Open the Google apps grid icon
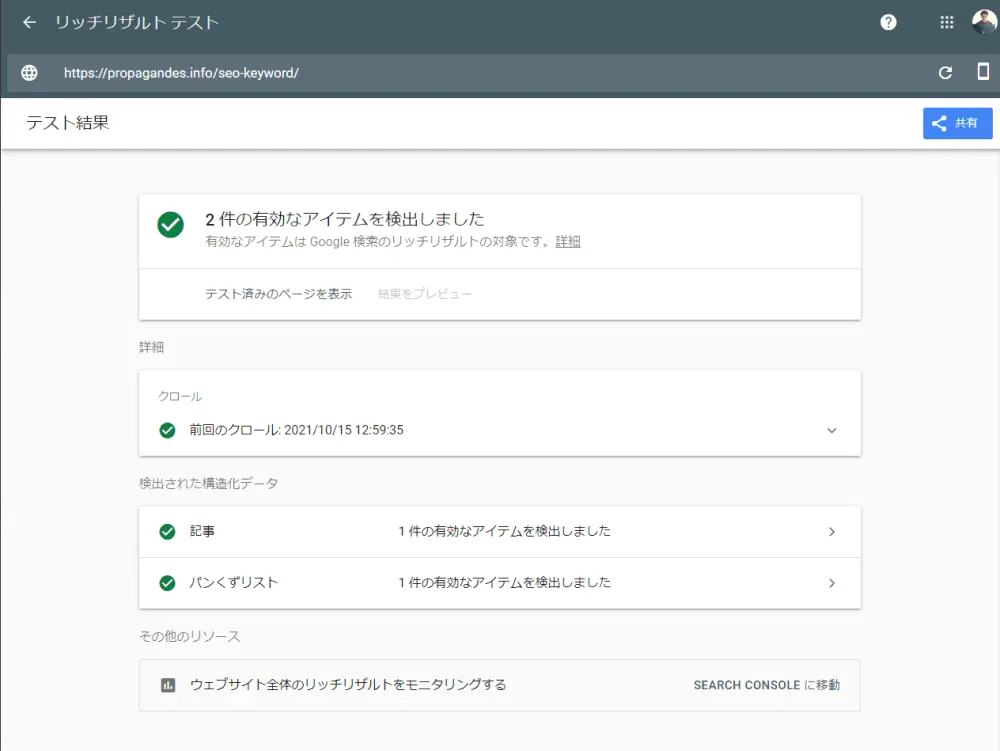 coord(944,22)
